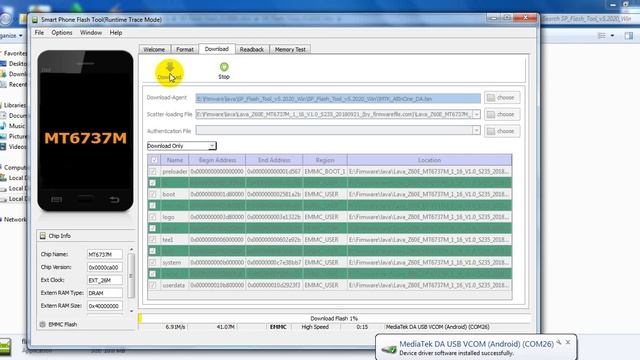
Task: Switch to the Welcome tab
Action: (x=154, y=49)
